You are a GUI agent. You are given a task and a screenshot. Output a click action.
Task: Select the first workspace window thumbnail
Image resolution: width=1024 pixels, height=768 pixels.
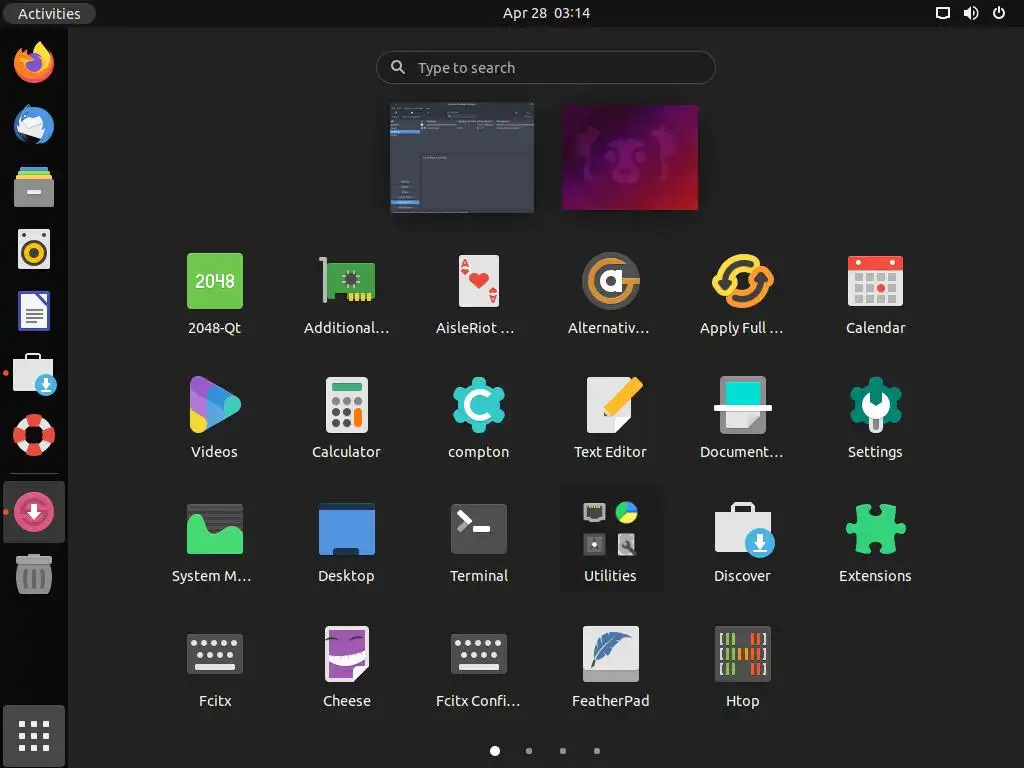[x=462, y=157]
